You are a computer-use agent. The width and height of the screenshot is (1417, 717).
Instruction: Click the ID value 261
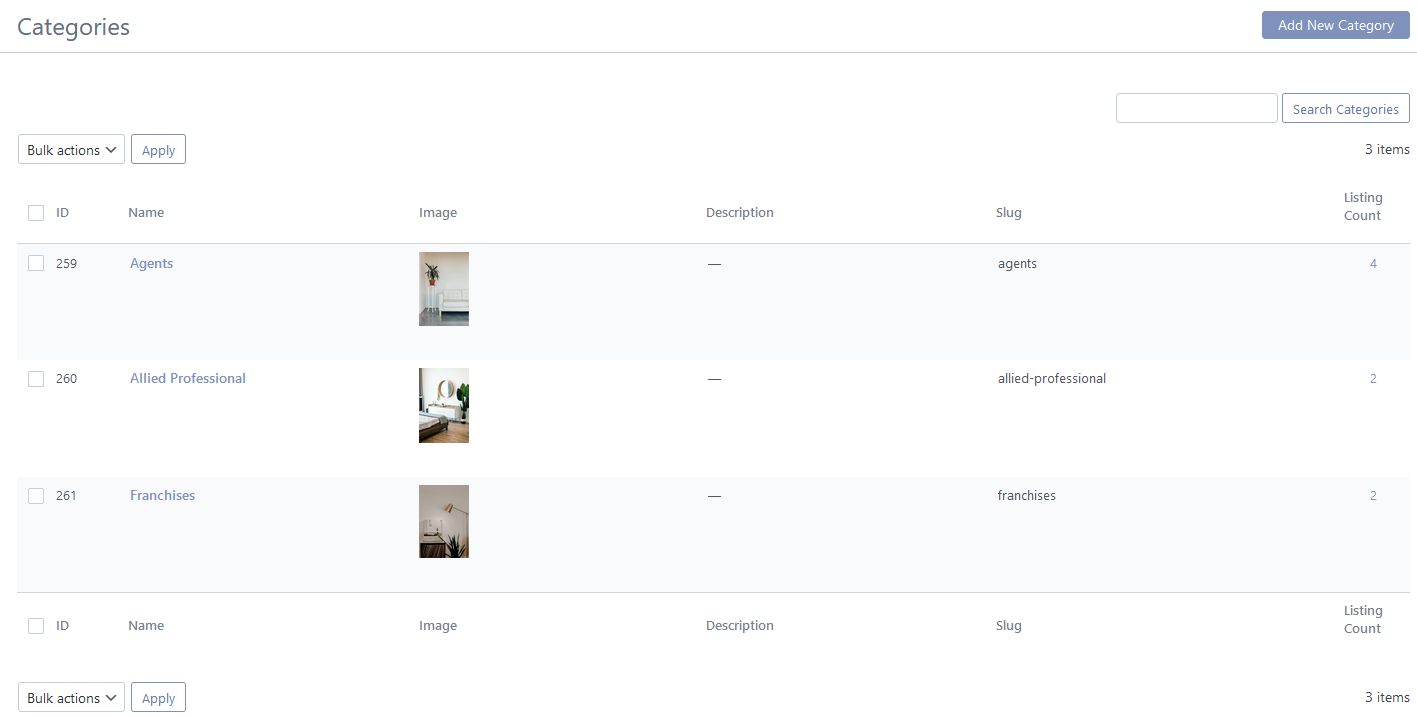point(66,496)
